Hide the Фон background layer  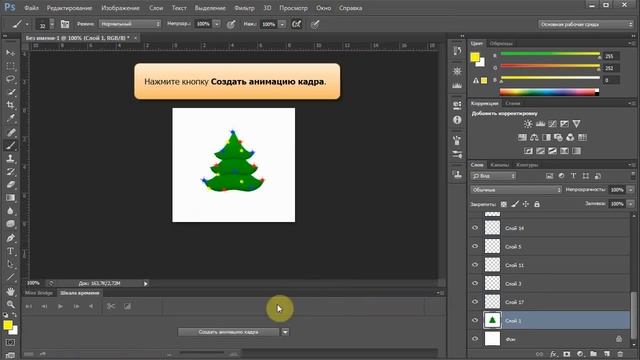click(x=475, y=339)
